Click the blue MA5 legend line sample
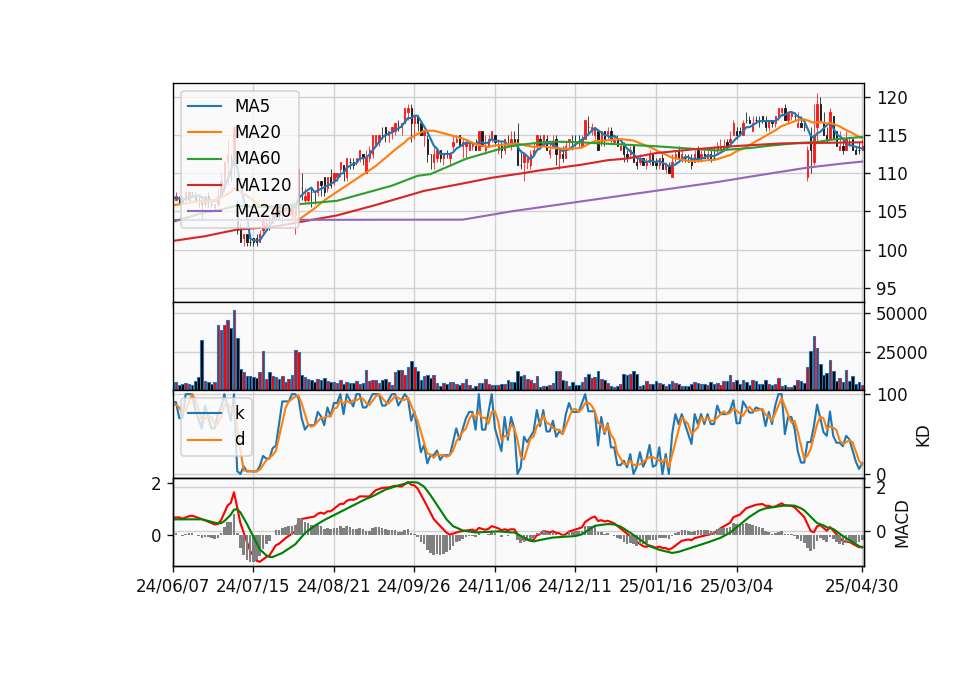Viewport: 960px width, 690px height. [x=204, y=107]
